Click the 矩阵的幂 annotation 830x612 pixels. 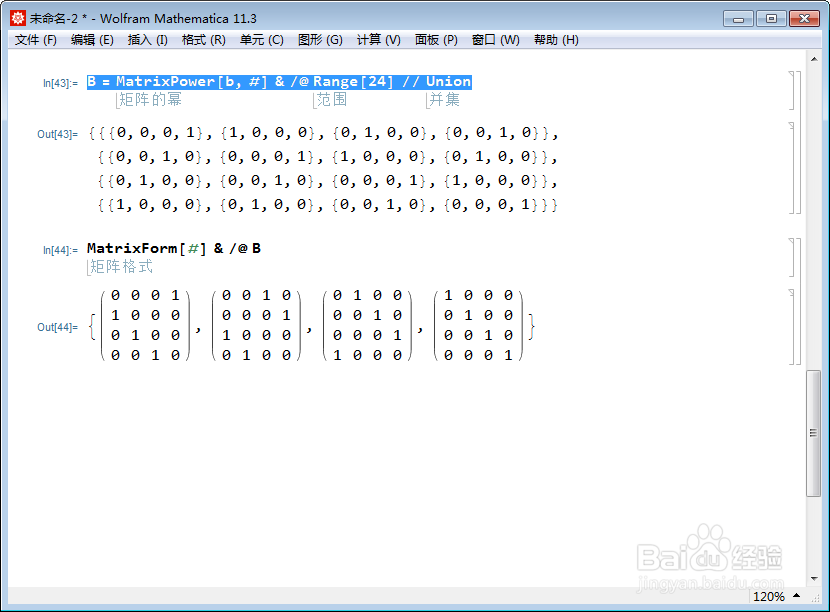pos(150,100)
